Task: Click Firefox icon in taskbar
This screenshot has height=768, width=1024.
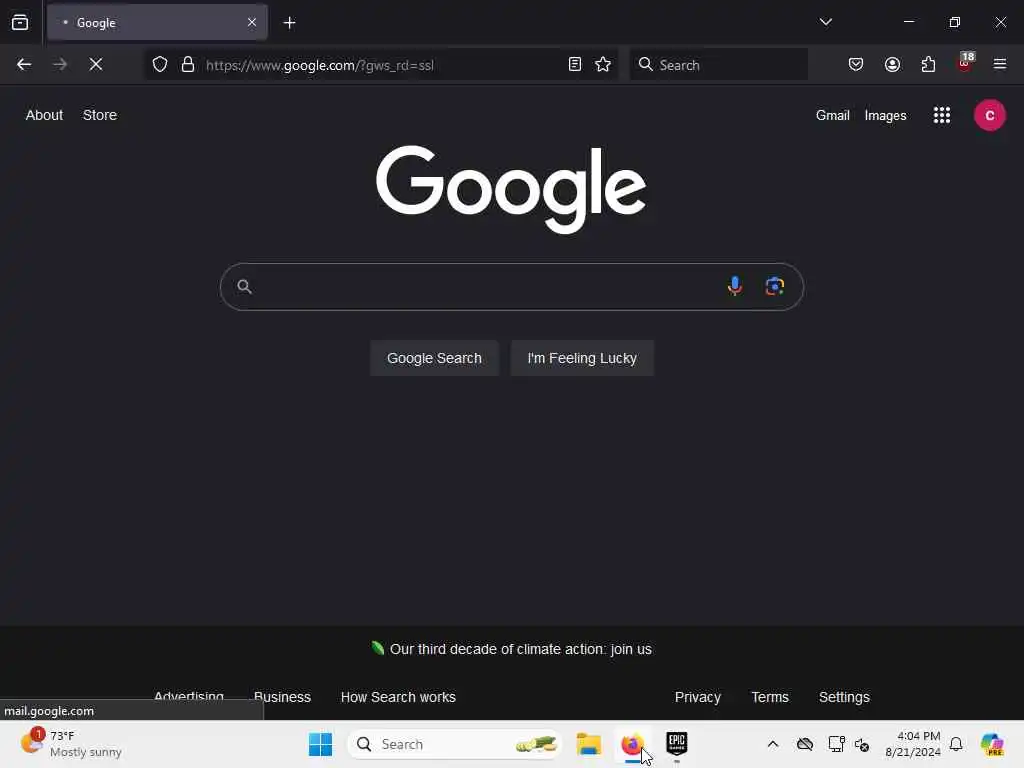Action: [x=632, y=744]
